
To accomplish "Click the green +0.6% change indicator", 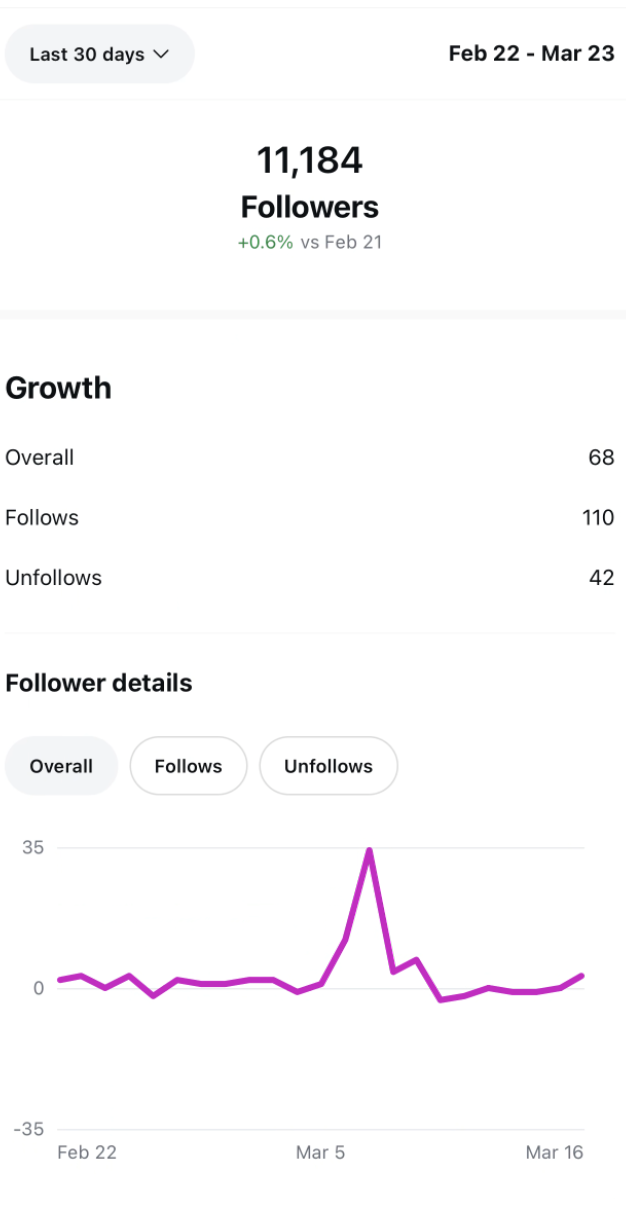I will (265, 242).
